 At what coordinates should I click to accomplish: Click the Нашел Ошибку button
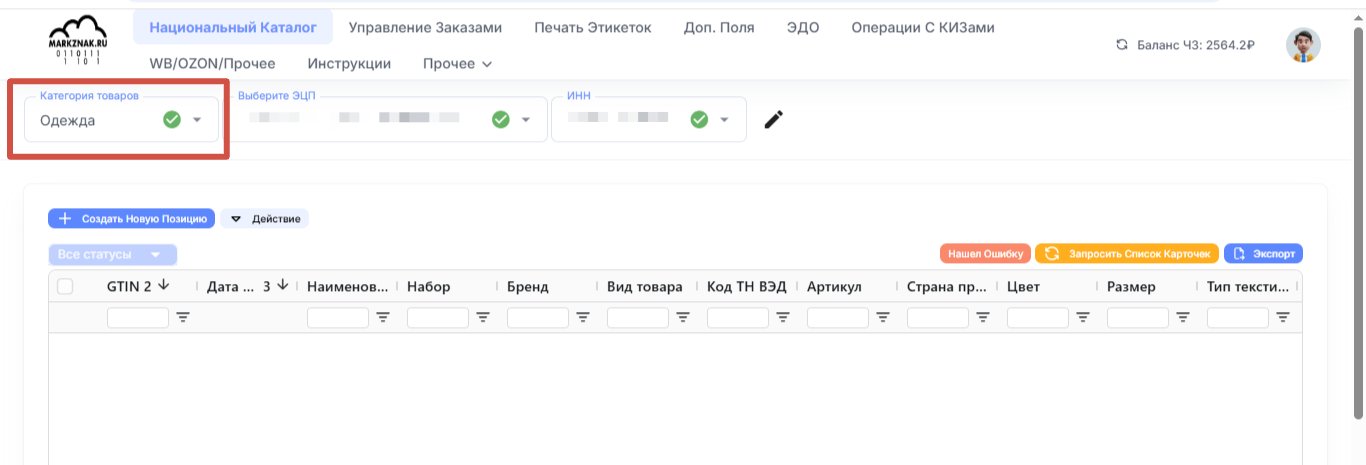(x=985, y=254)
